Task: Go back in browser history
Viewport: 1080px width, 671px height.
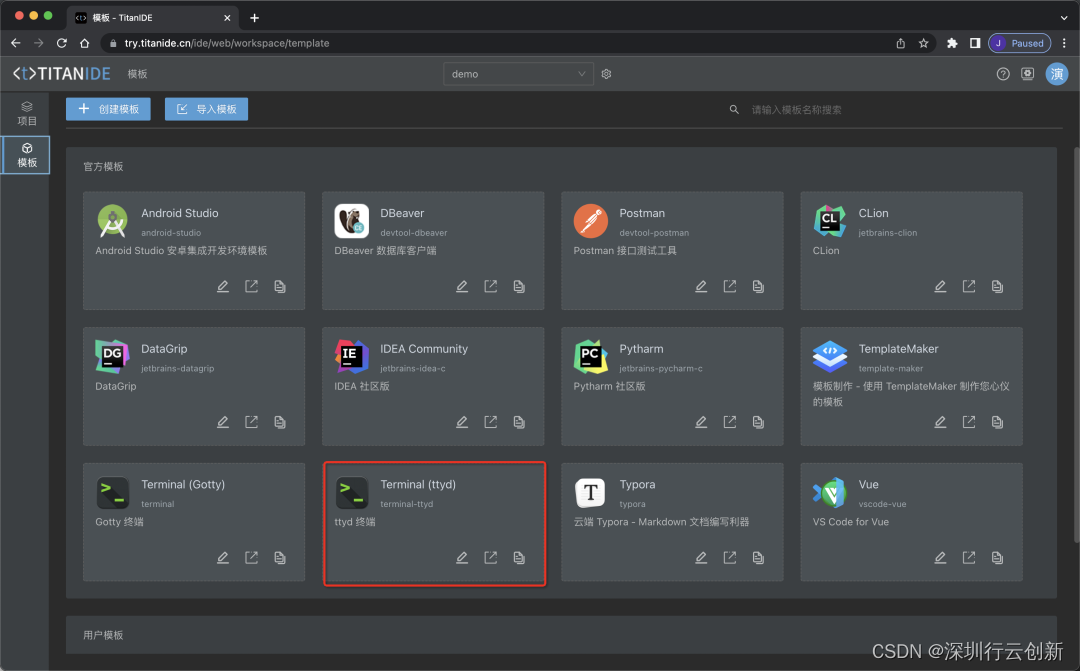Action: pyautogui.click(x=15, y=43)
